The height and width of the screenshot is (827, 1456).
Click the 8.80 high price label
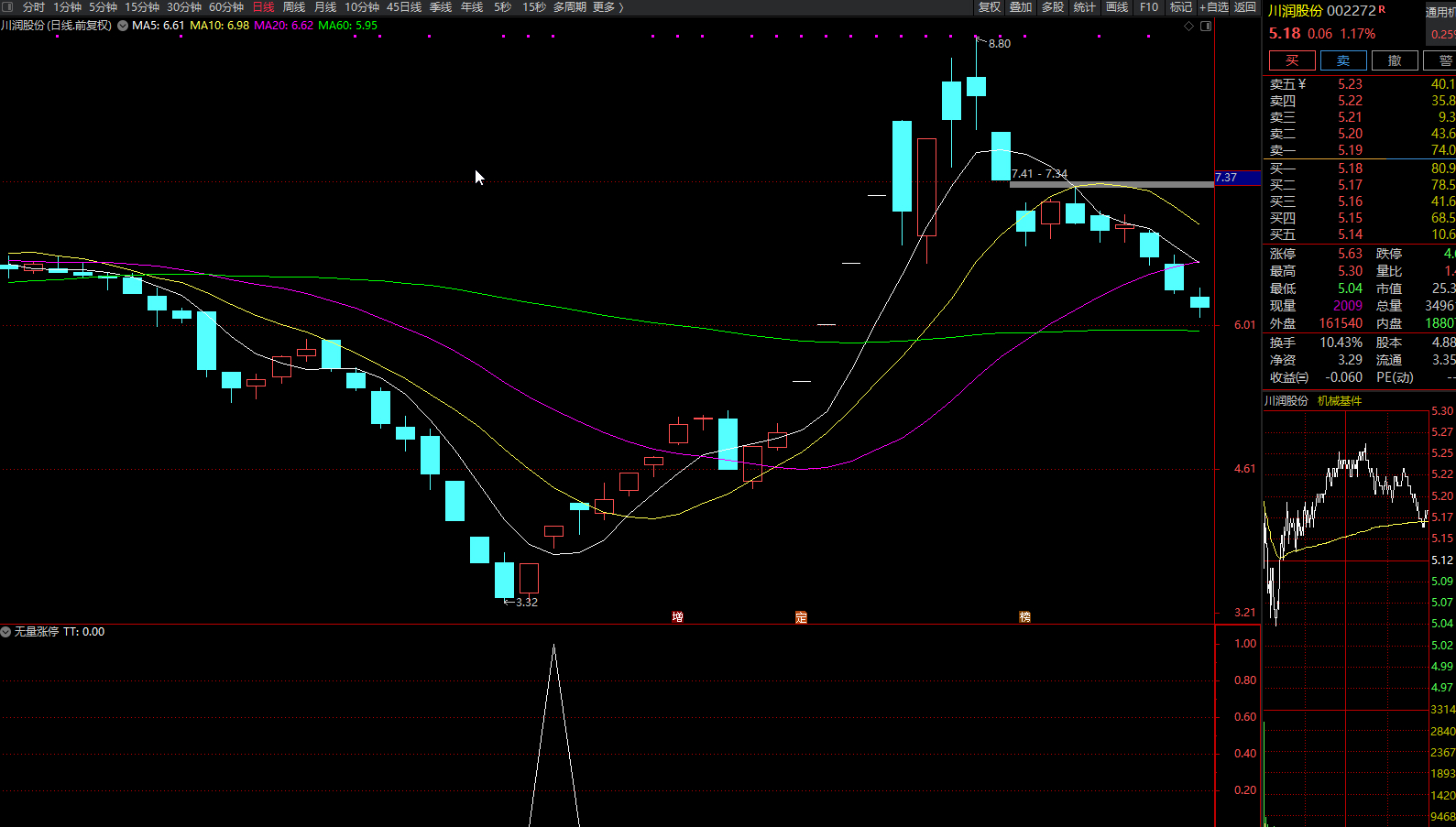click(1000, 44)
